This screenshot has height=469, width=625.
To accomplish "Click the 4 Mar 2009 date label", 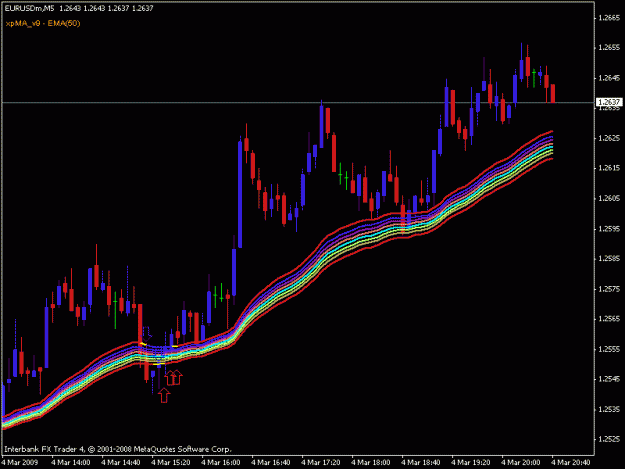I will (x=20, y=462).
